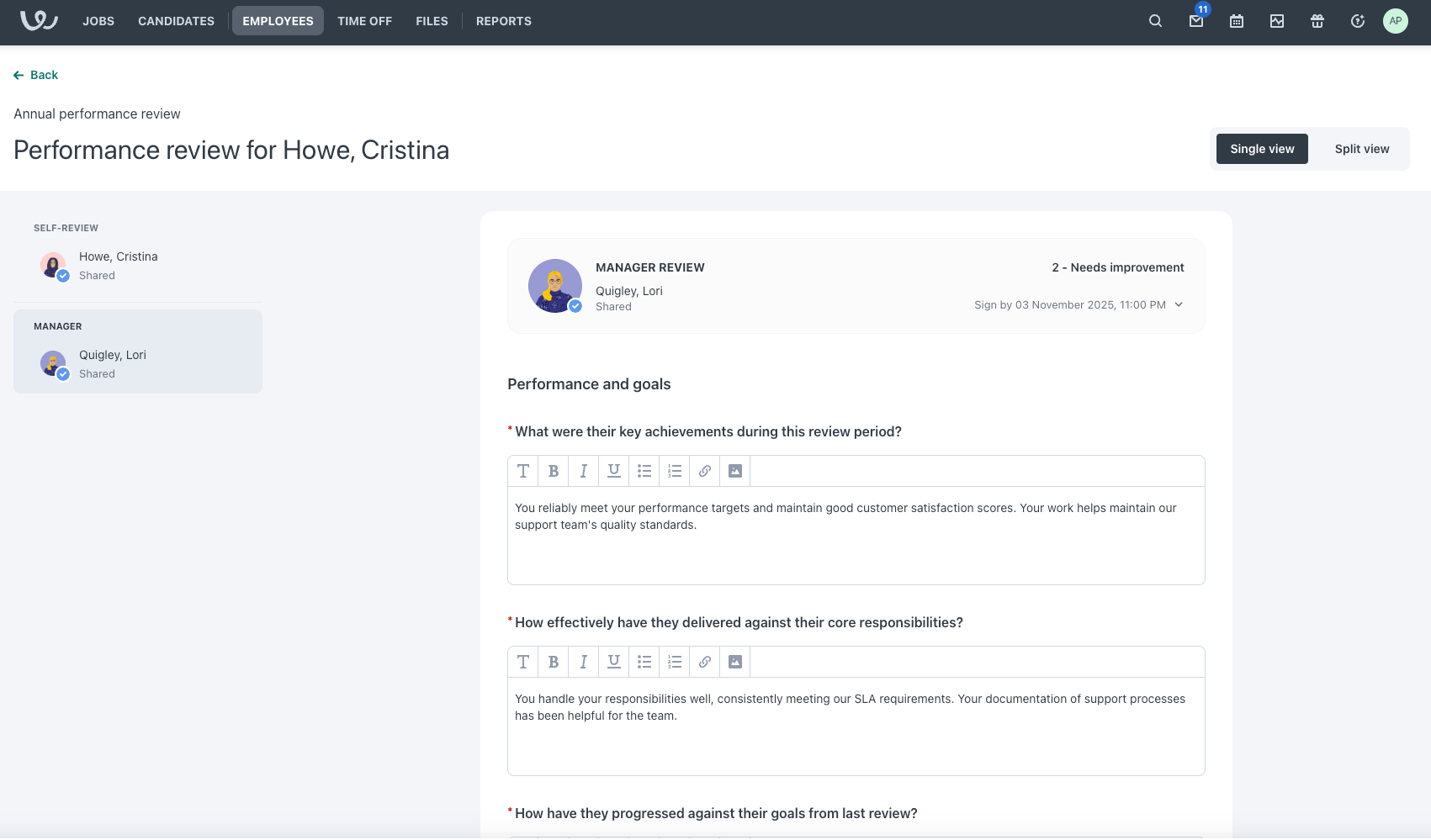
Task: Toggle underline in core responsibilities editor
Action: click(613, 662)
